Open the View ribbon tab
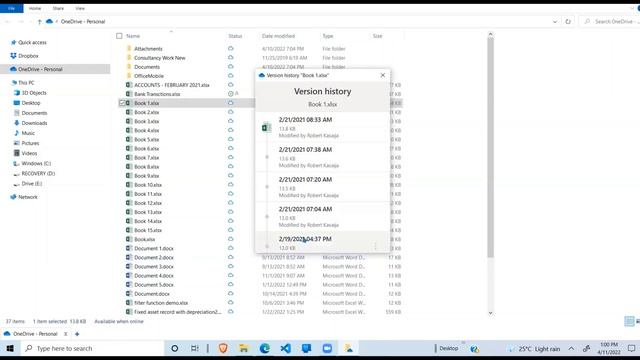The height and width of the screenshot is (360, 640). click(x=80, y=8)
